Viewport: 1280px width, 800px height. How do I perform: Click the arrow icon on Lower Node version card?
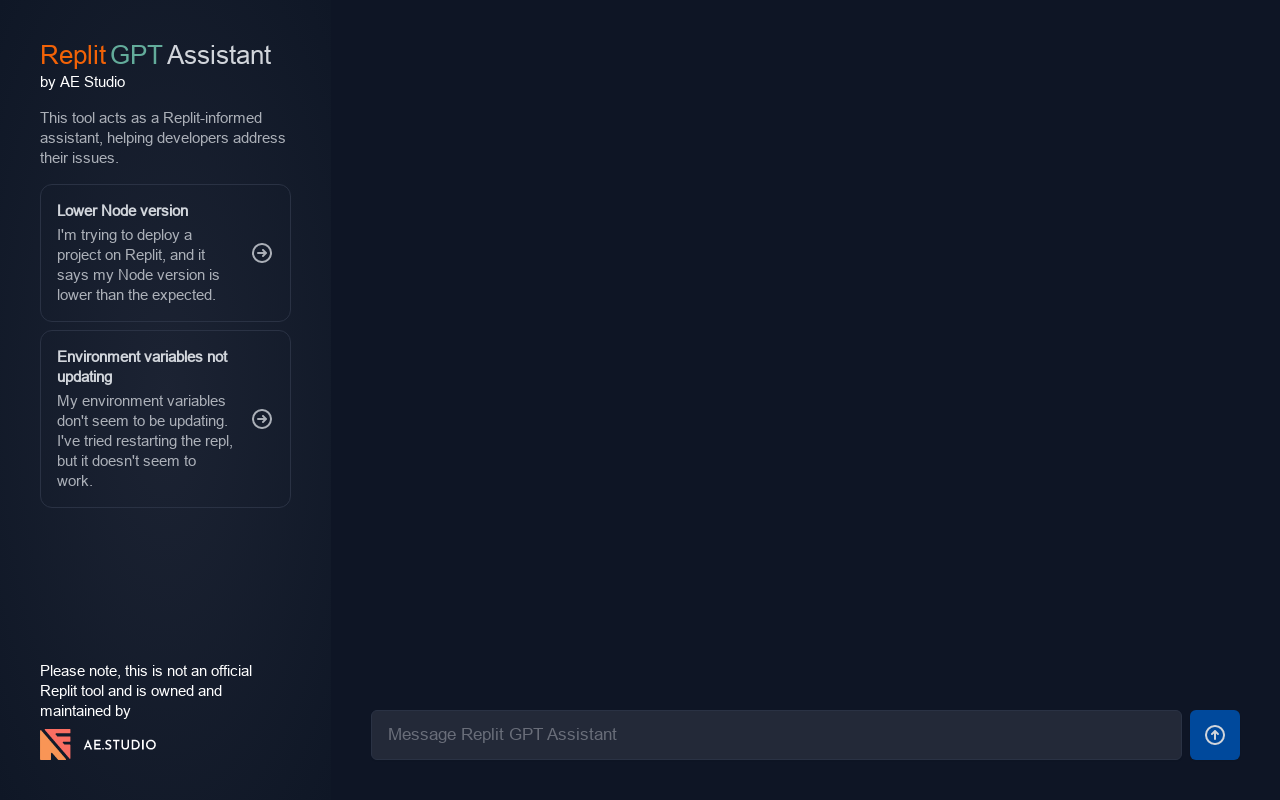click(x=262, y=253)
